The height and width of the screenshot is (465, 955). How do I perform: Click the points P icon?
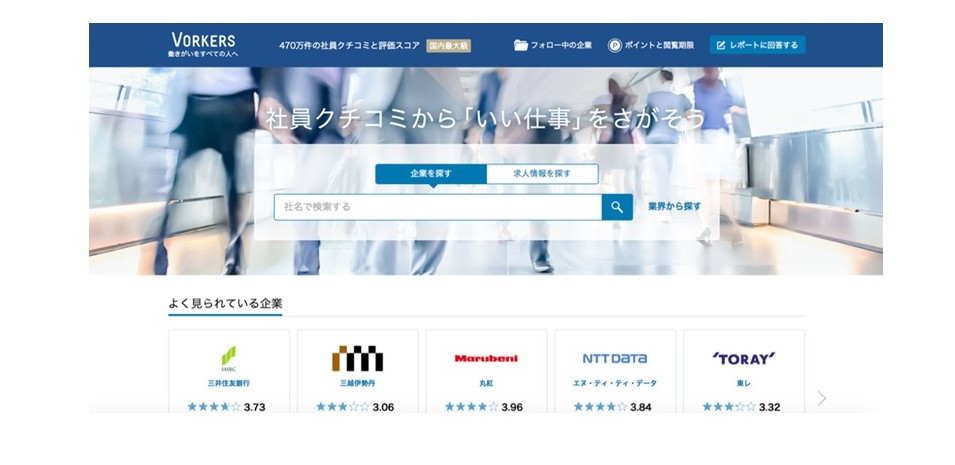coord(615,45)
